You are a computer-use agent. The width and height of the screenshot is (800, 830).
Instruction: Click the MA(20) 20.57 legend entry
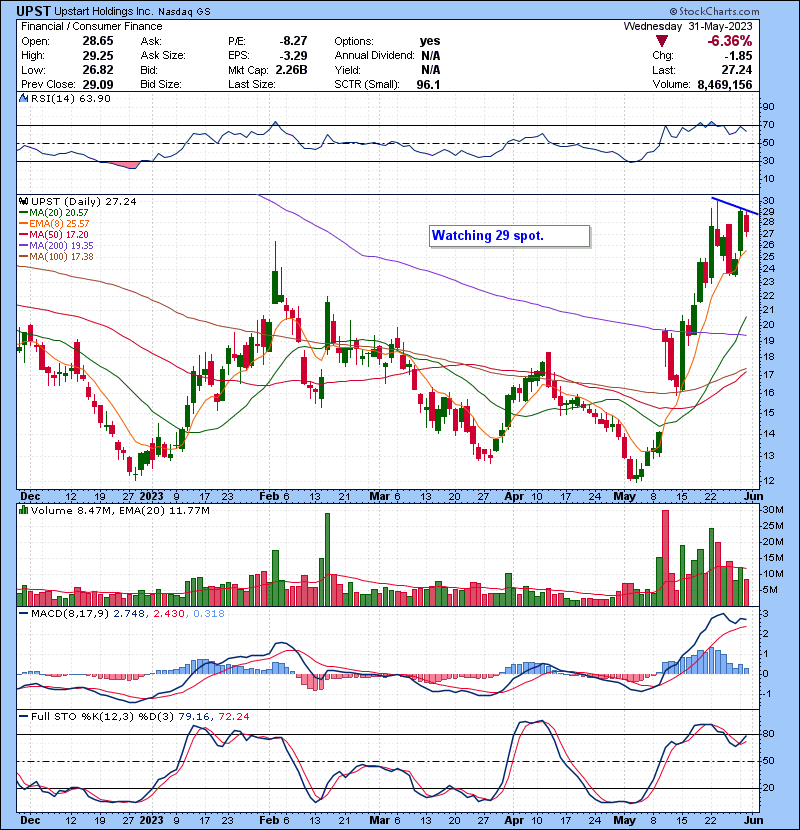pyautogui.click(x=54, y=213)
